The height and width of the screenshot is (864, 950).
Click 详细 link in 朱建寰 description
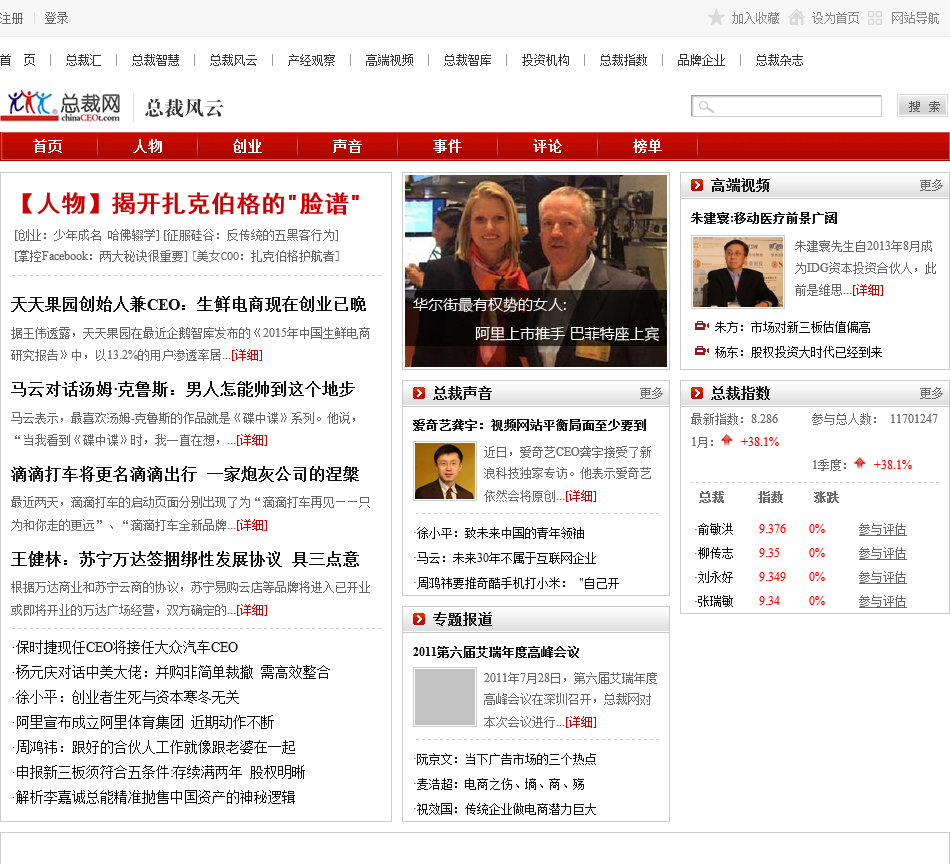pyautogui.click(x=868, y=290)
